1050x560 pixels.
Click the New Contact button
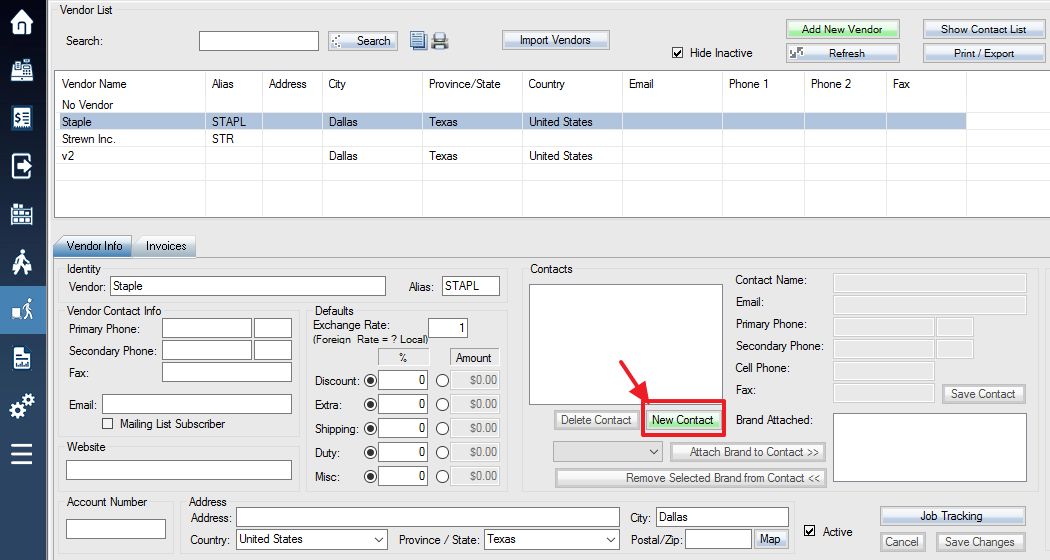point(682,420)
